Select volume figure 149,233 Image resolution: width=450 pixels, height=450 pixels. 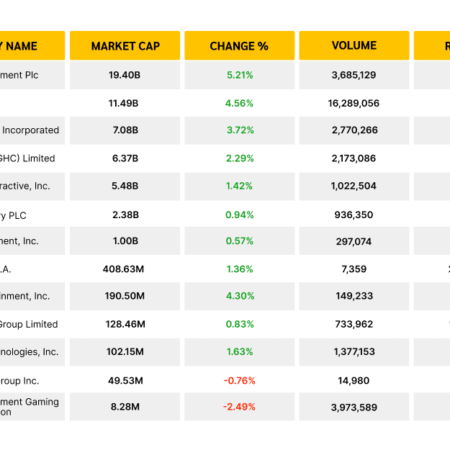click(354, 296)
